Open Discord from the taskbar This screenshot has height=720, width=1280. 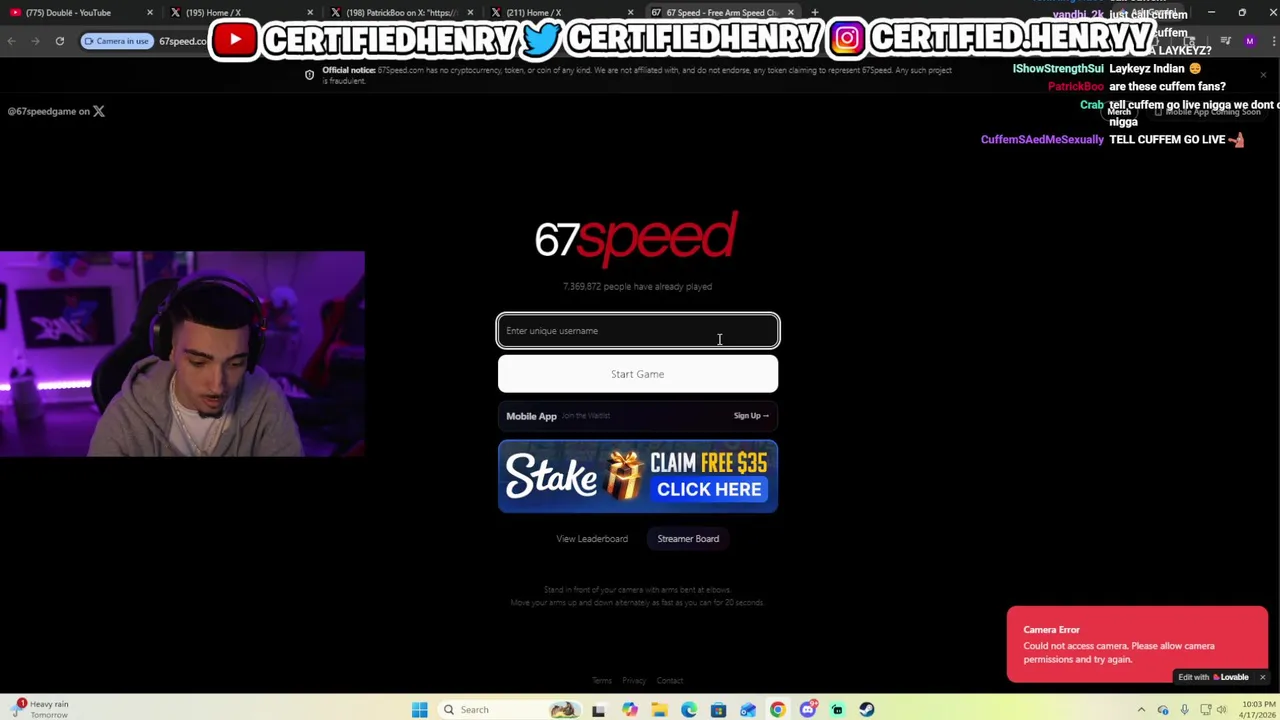point(807,710)
